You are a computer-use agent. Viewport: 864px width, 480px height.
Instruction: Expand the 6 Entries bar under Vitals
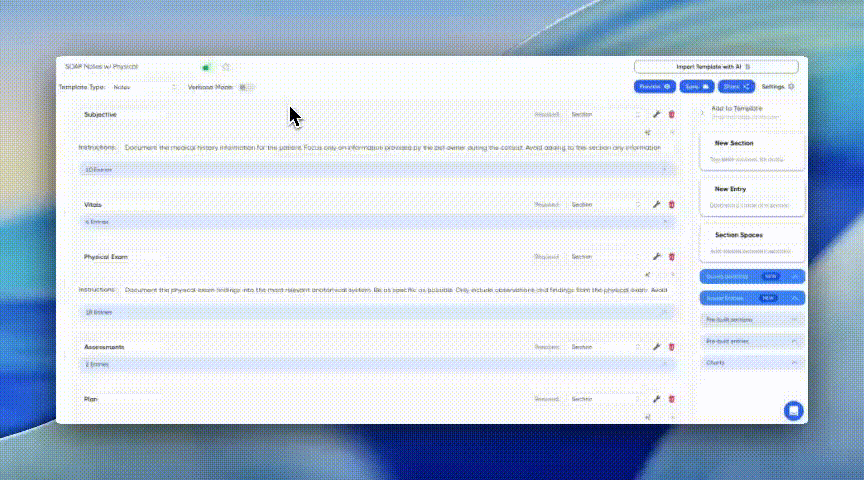click(377, 222)
